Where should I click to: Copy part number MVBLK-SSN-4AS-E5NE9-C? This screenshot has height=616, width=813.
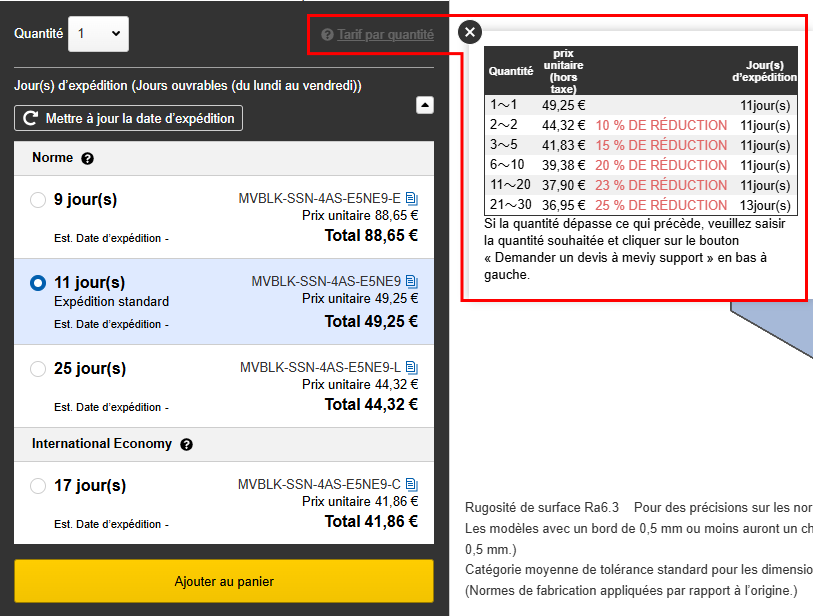click(412, 485)
